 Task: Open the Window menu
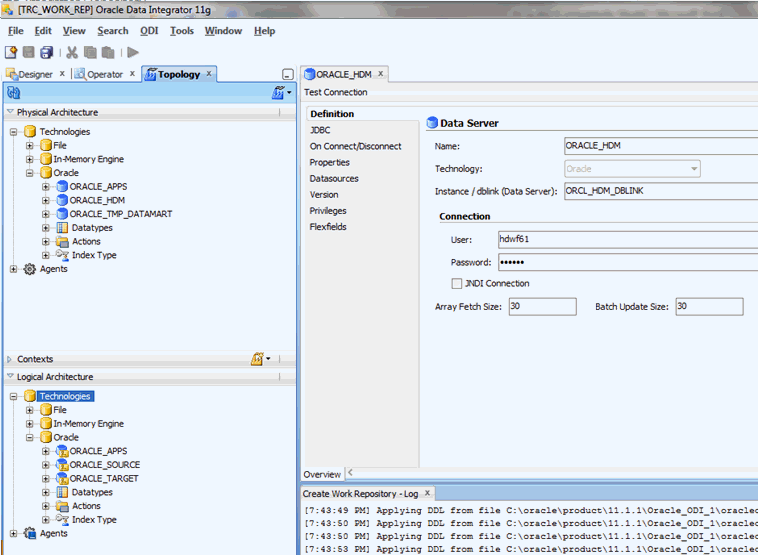coord(223,31)
